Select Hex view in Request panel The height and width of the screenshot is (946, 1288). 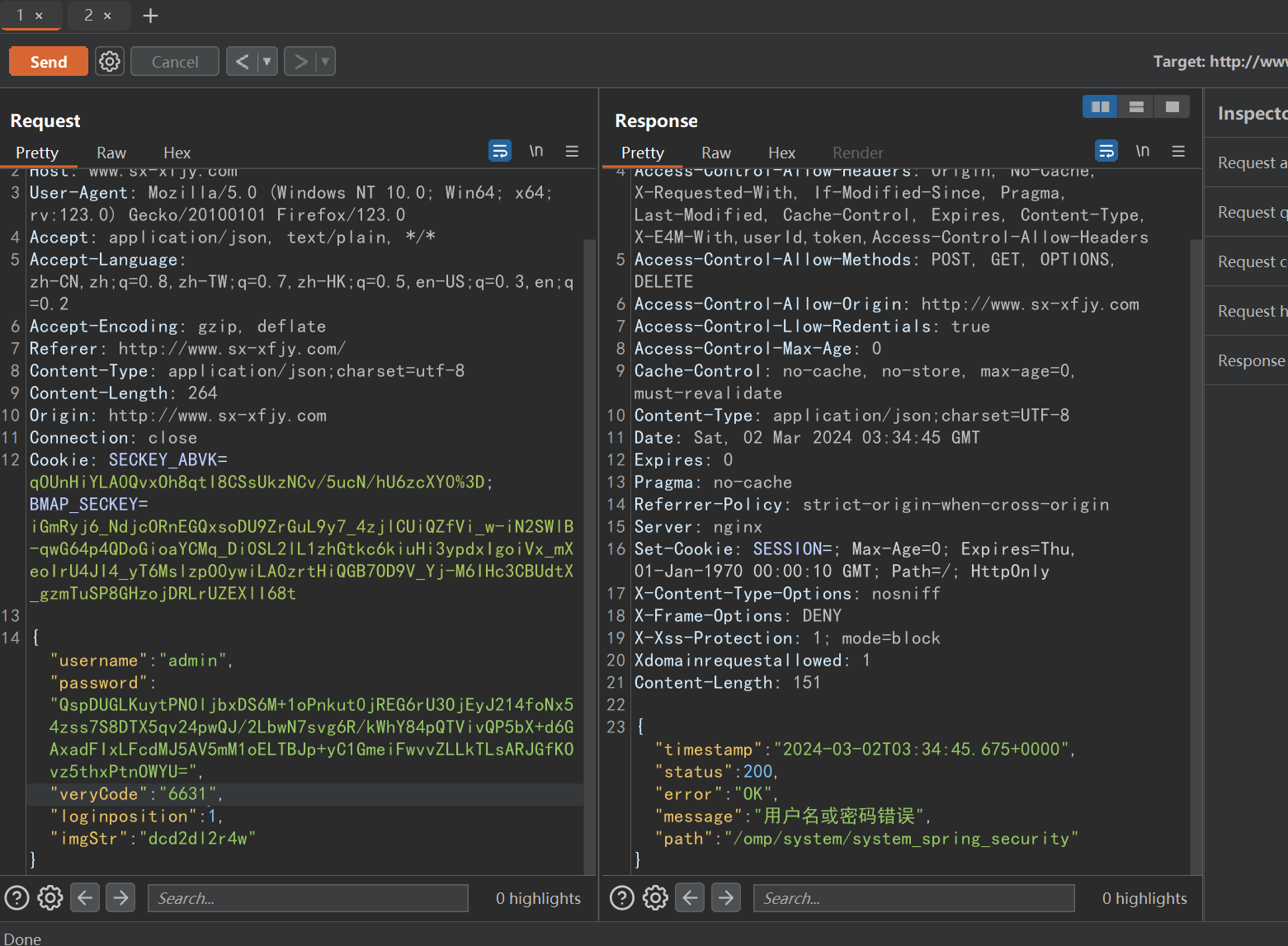pyautogui.click(x=177, y=153)
